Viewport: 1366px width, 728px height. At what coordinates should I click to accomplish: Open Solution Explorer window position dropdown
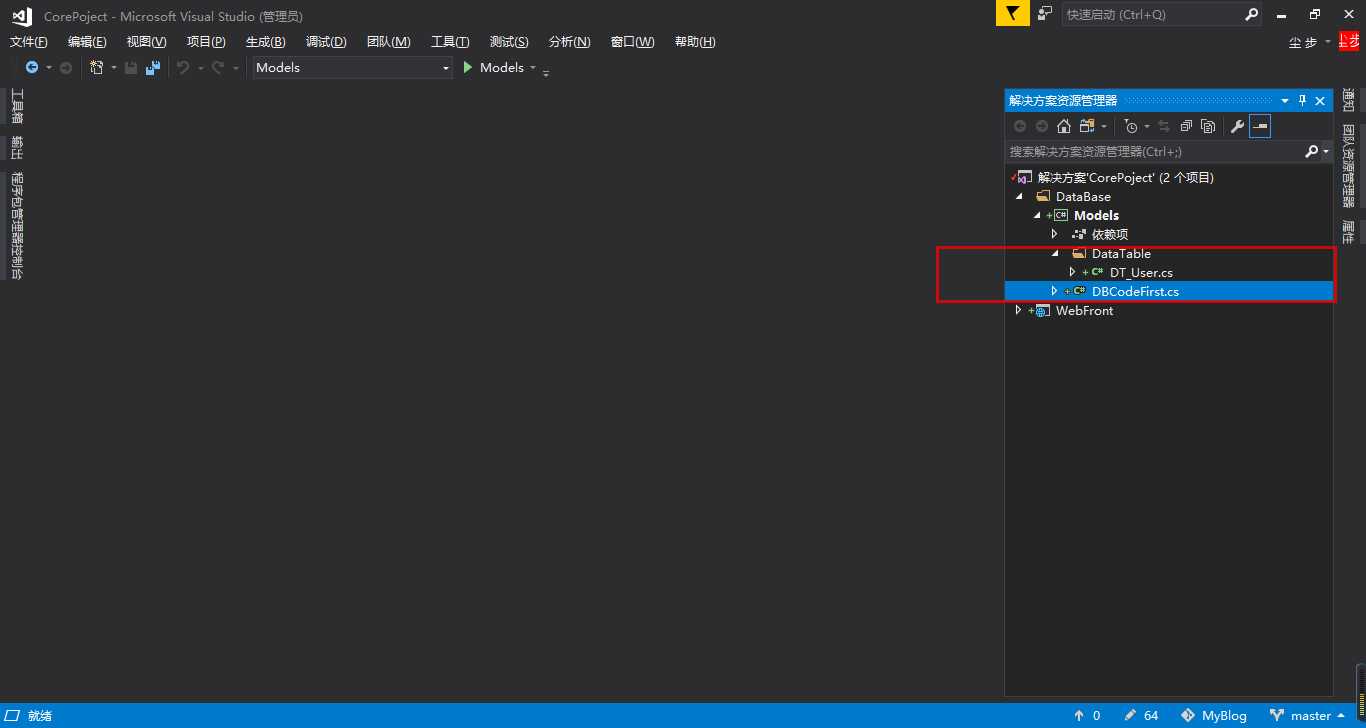point(1285,101)
